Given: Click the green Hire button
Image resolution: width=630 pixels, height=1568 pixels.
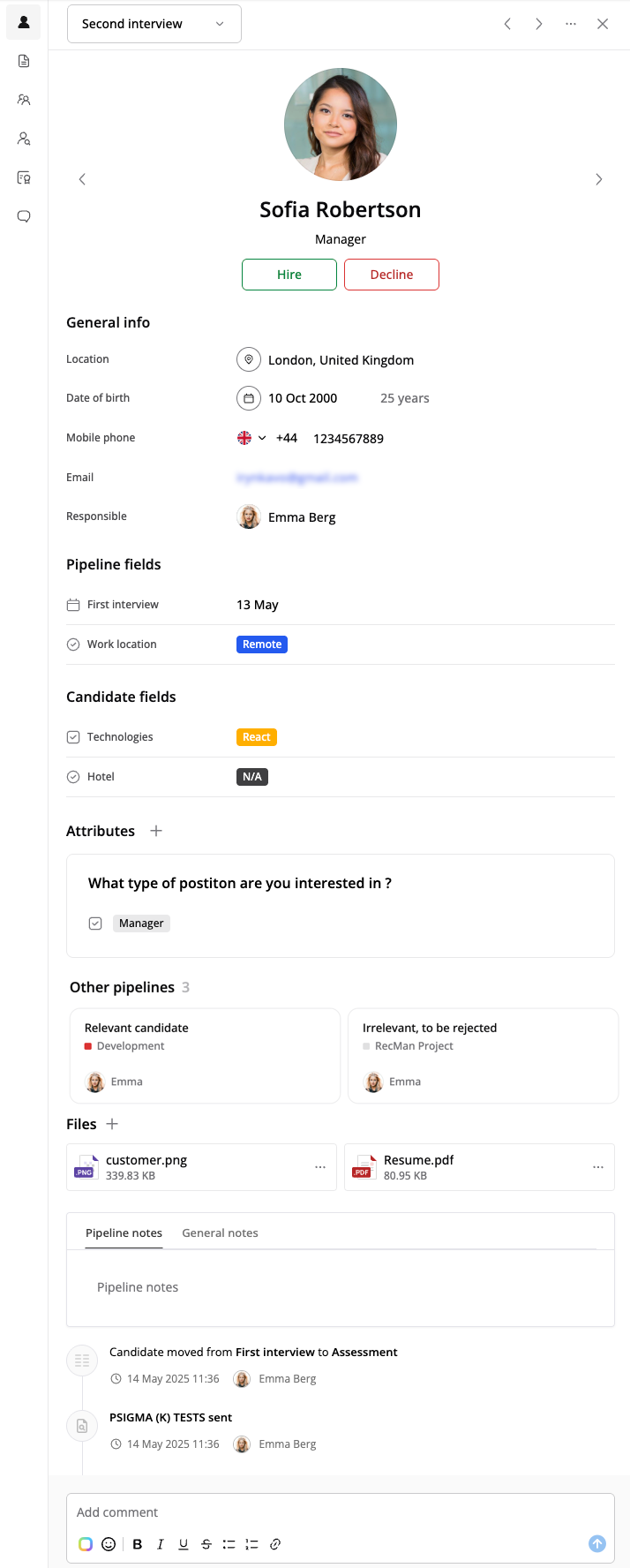Looking at the screenshot, I should pyautogui.click(x=289, y=275).
